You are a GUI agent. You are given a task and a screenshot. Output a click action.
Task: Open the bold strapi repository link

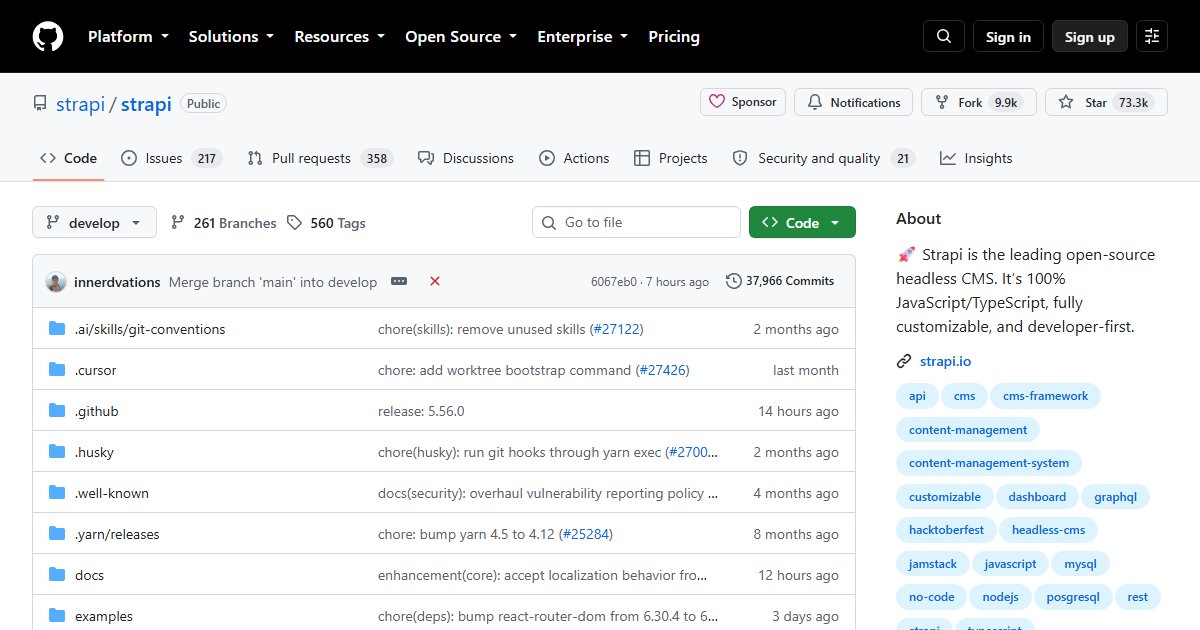(x=146, y=104)
